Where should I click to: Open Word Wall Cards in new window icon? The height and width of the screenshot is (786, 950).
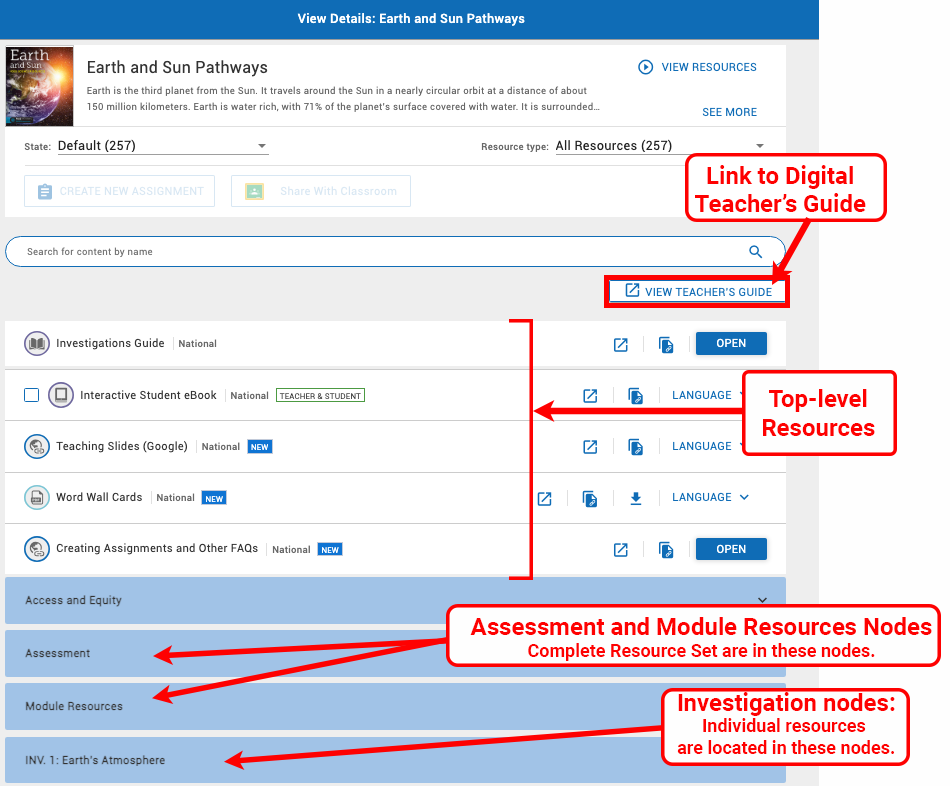pos(544,498)
